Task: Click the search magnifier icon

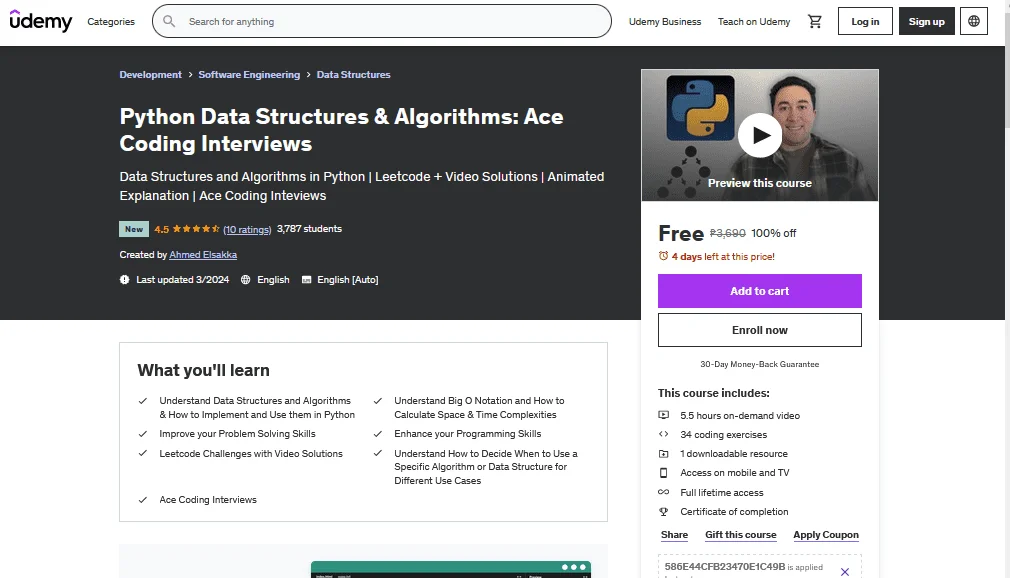Action: click(x=169, y=21)
